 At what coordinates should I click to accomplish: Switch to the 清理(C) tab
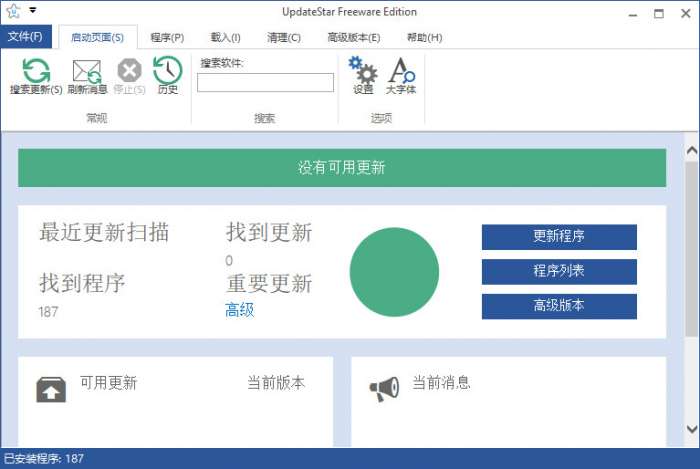coord(284,37)
